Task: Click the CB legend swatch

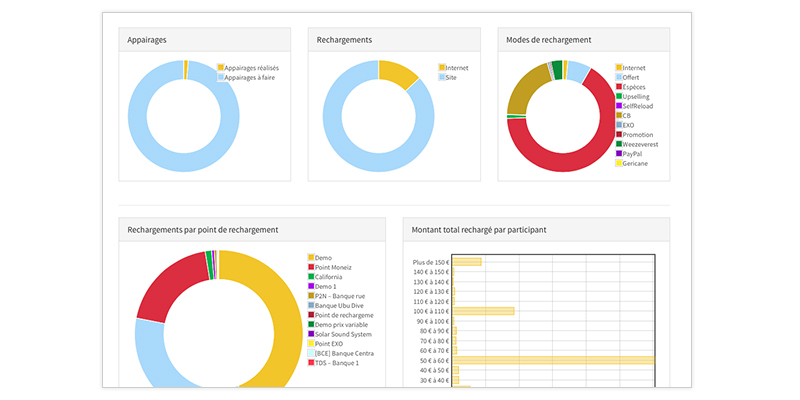Action: (619, 115)
